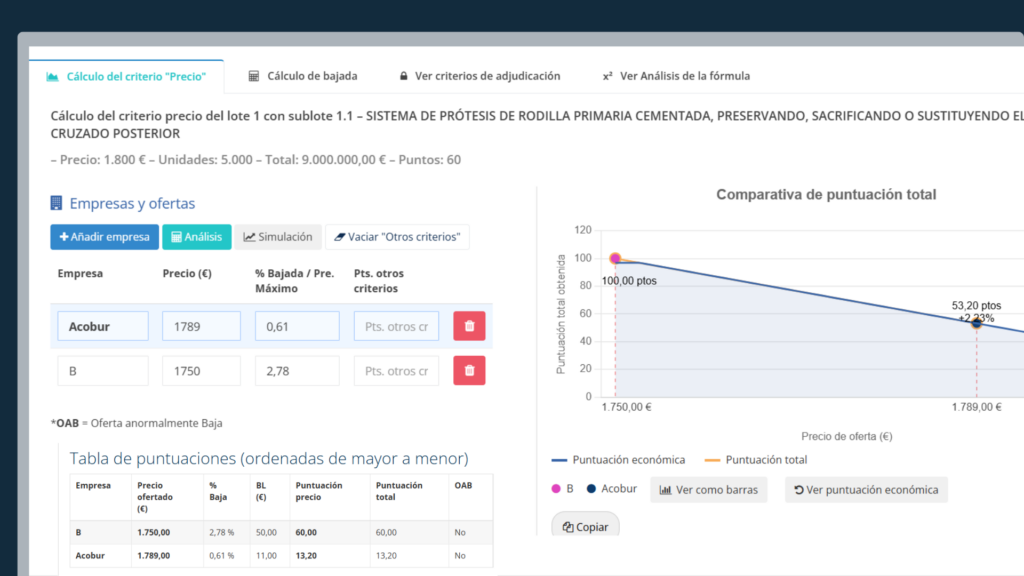Open the Simulación option
1024x576 pixels.
coord(278,237)
